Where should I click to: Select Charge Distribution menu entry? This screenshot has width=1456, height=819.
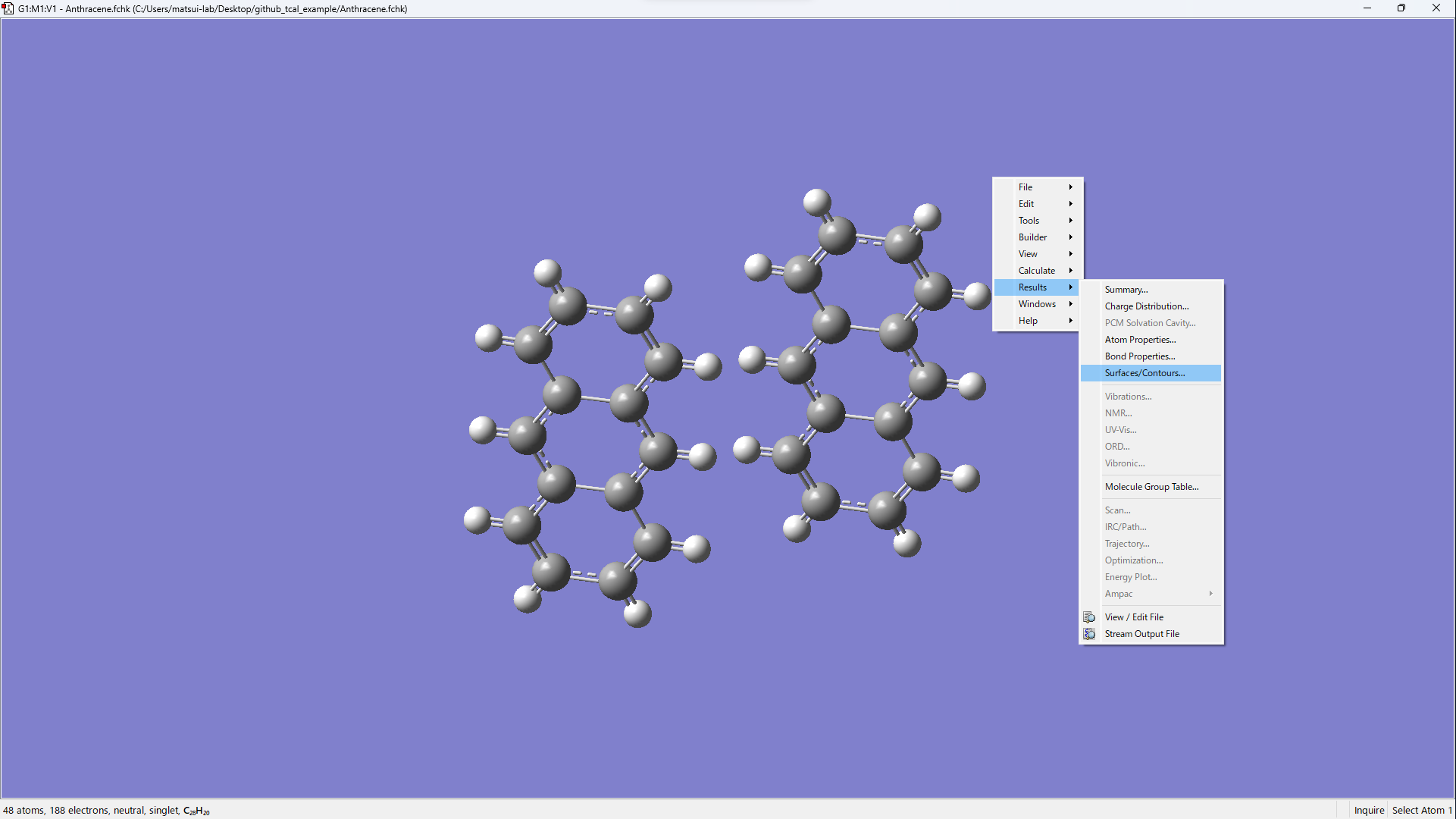point(1146,306)
